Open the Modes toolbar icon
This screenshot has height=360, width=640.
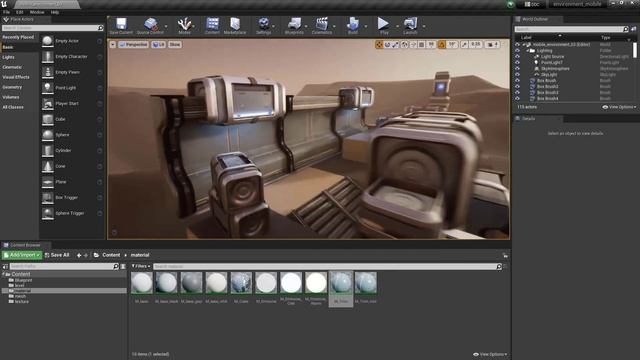184,24
